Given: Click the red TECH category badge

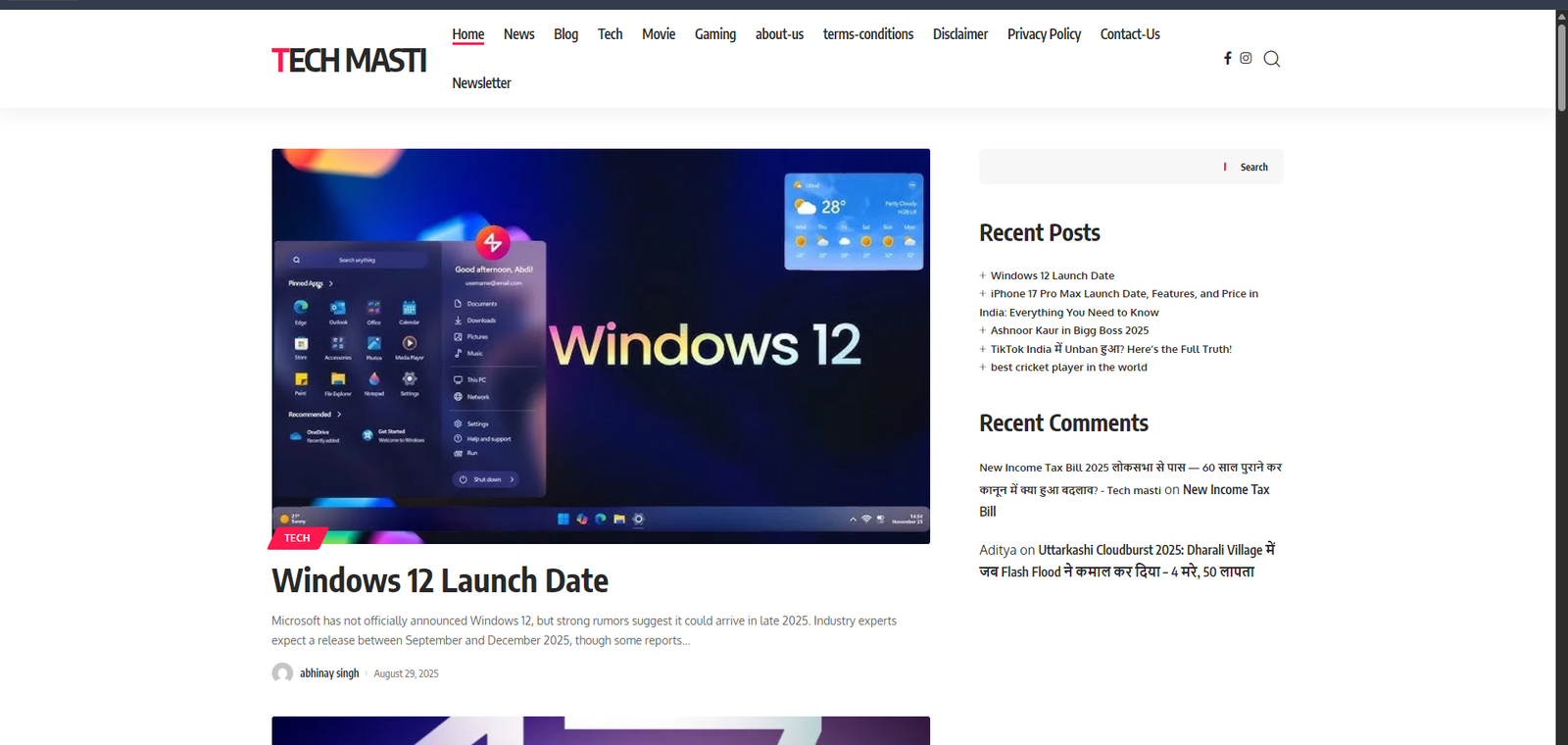Looking at the screenshot, I should coord(297,538).
